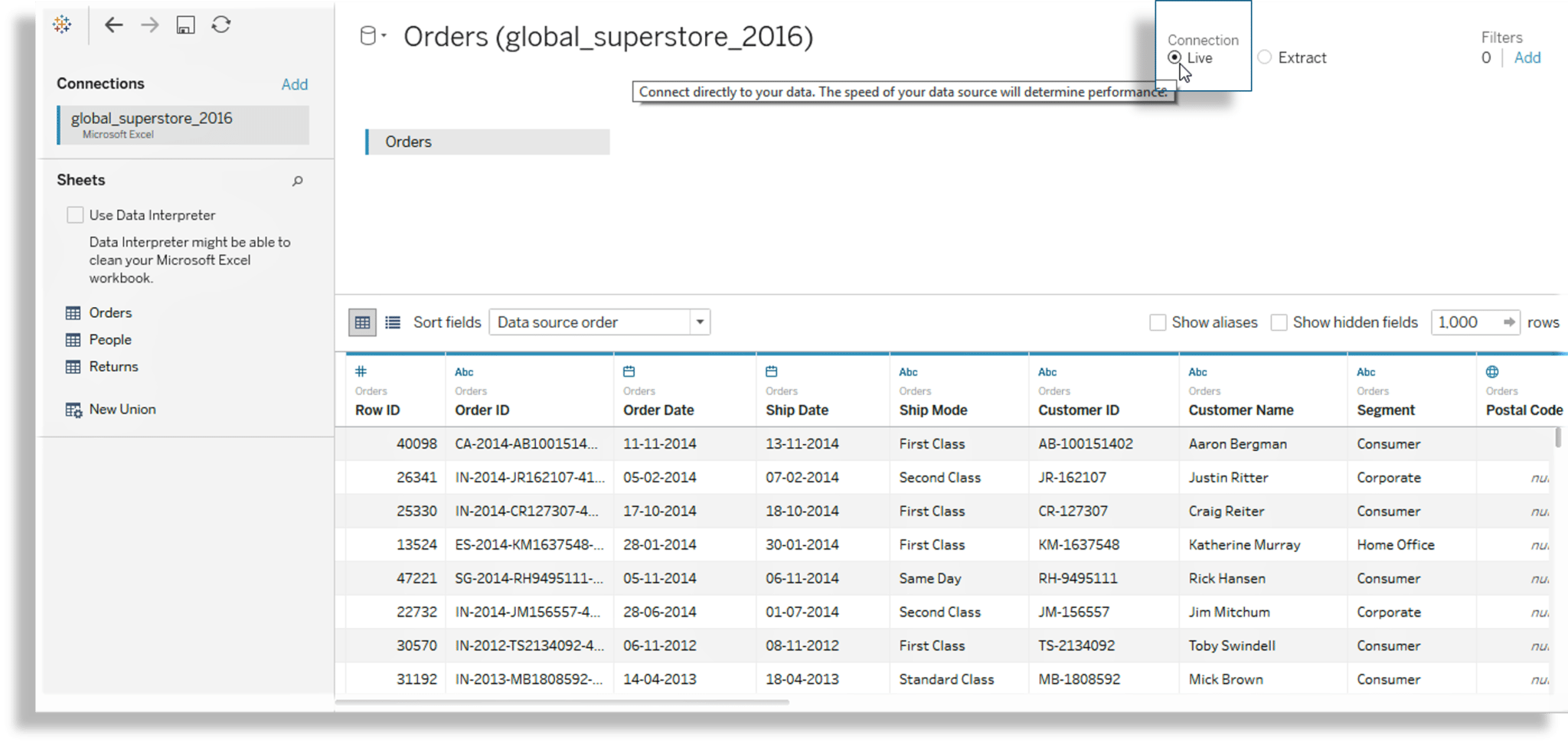This screenshot has height=745, width=1568.
Task: Select the People sheet table icon
Action: 73,339
